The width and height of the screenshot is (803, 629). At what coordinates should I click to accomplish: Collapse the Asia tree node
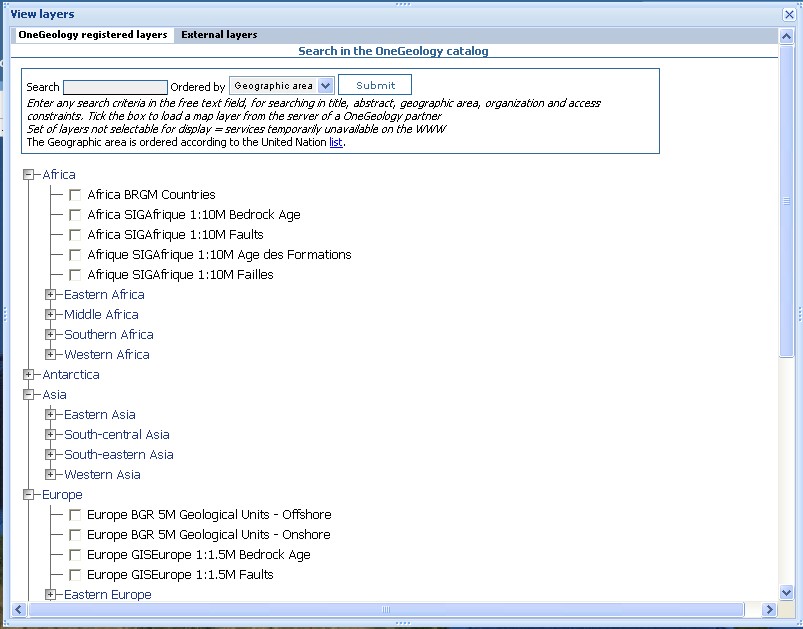tap(29, 395)
